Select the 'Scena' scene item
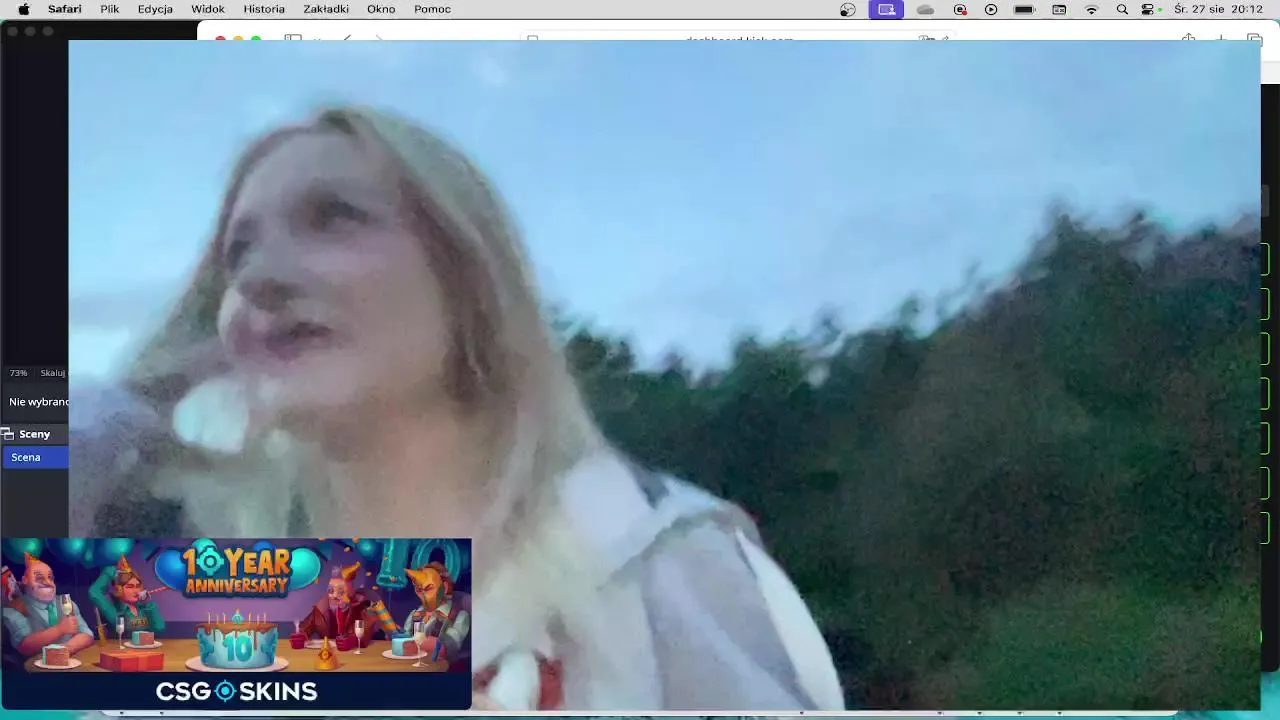Screen dimensions: 1280x720 click(35, 457)
